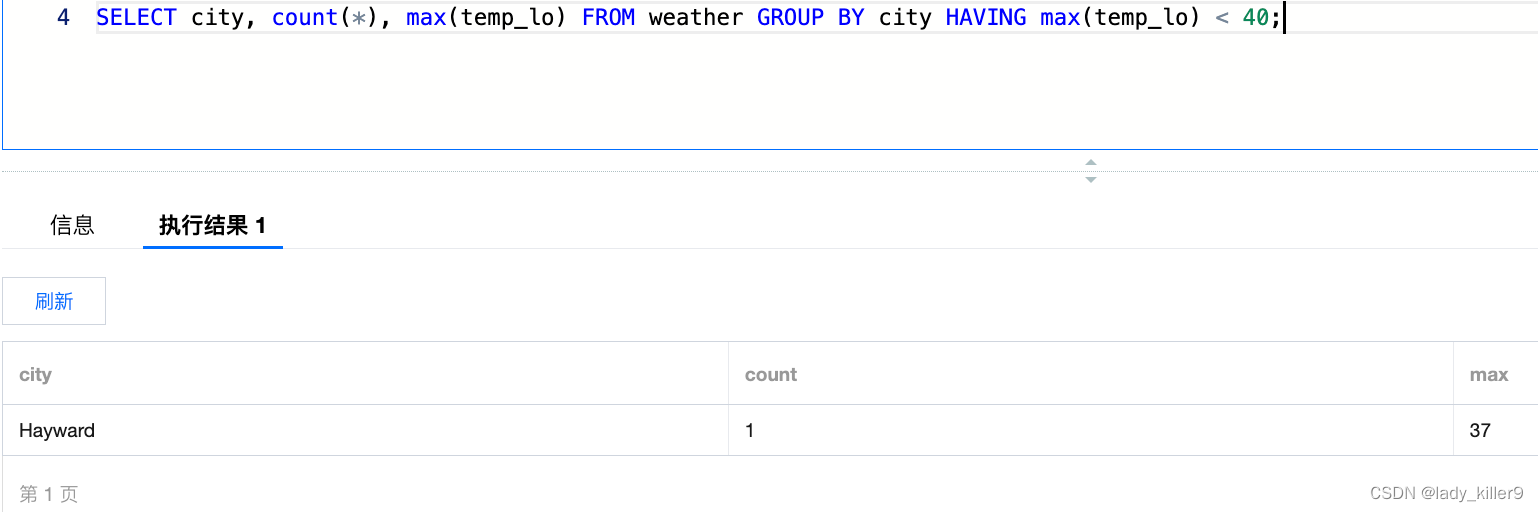Click the SELECT keyword in the query
Screen dimensions: 1538x512
click(x=136, y=17)
